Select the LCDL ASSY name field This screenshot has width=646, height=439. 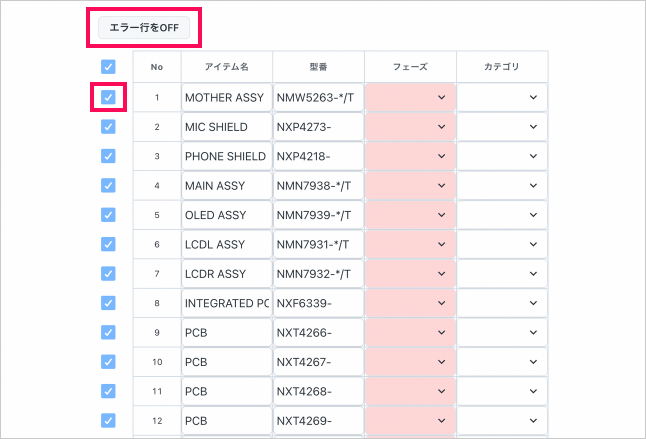pyautogui.click(x=225, y=244)
